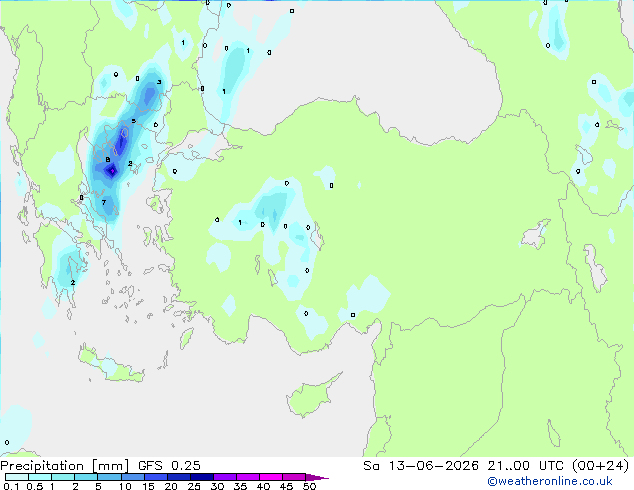Click the 'GFS 0.25' model label
This screenshot has height=490, width=634.
coord(169,466)
